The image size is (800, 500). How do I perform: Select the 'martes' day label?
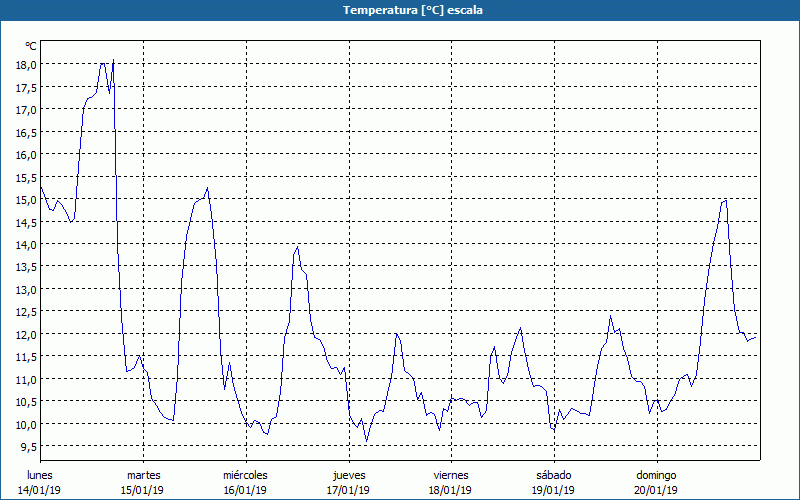[x=144, y=475]
